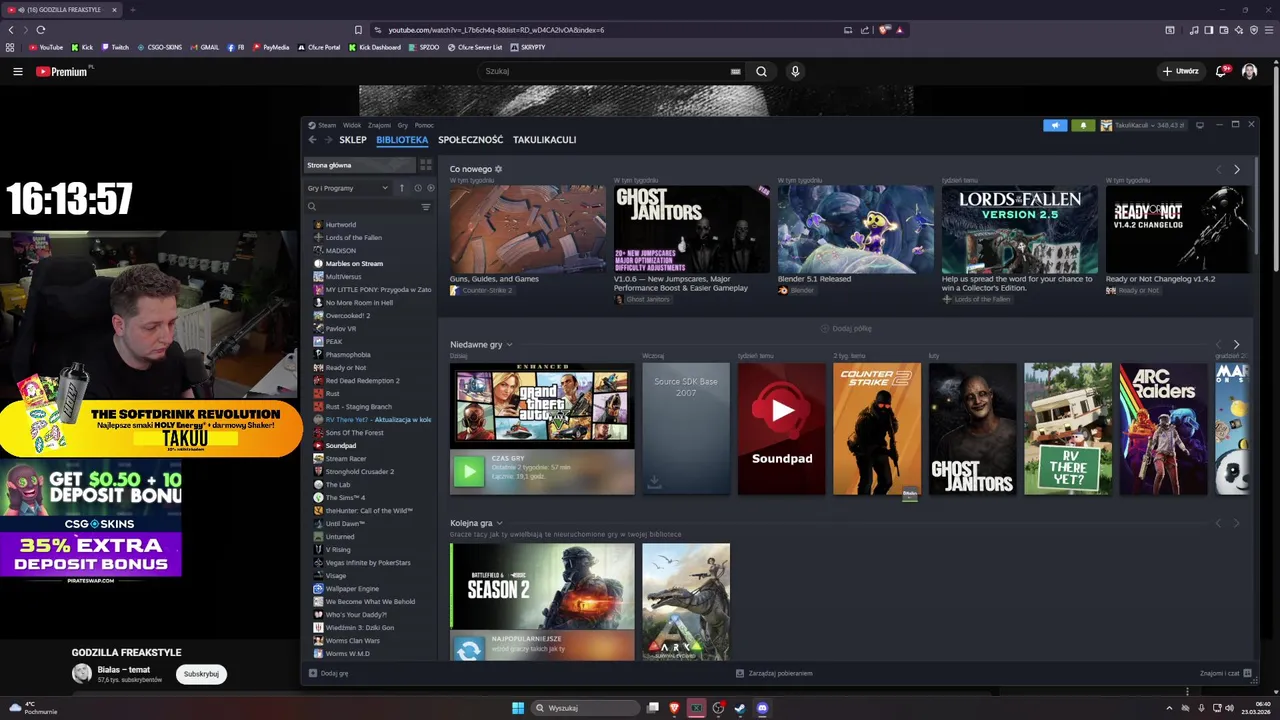Open the SPOŁECZNOŚĆ tab
This screenshot has width=1280, height=720.
(470, 140)
